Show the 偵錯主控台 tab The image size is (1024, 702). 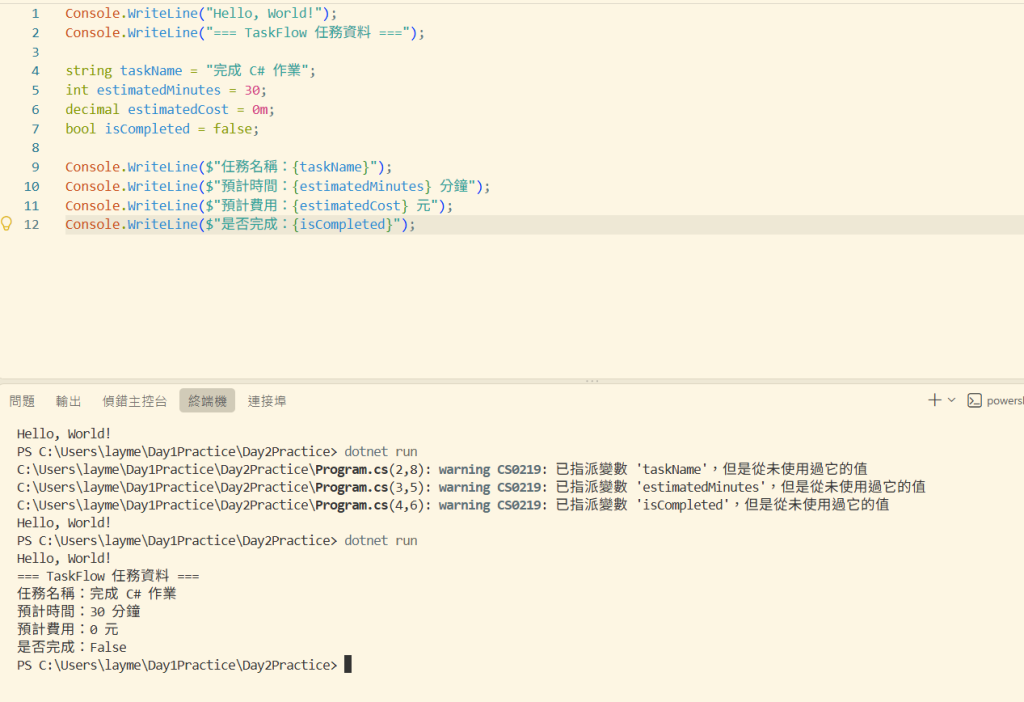[135, 401]
